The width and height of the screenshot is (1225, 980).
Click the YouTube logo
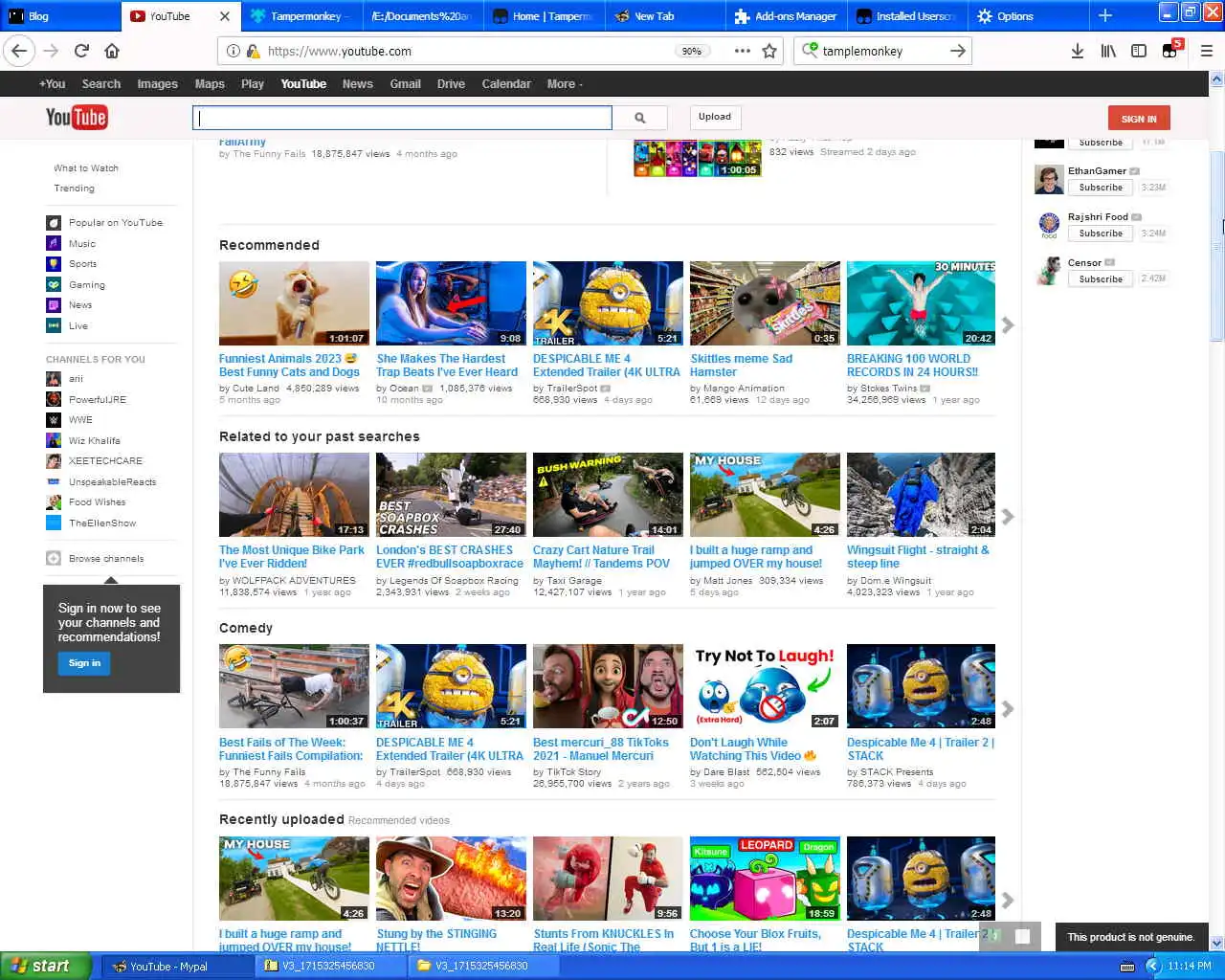(77, 117)
